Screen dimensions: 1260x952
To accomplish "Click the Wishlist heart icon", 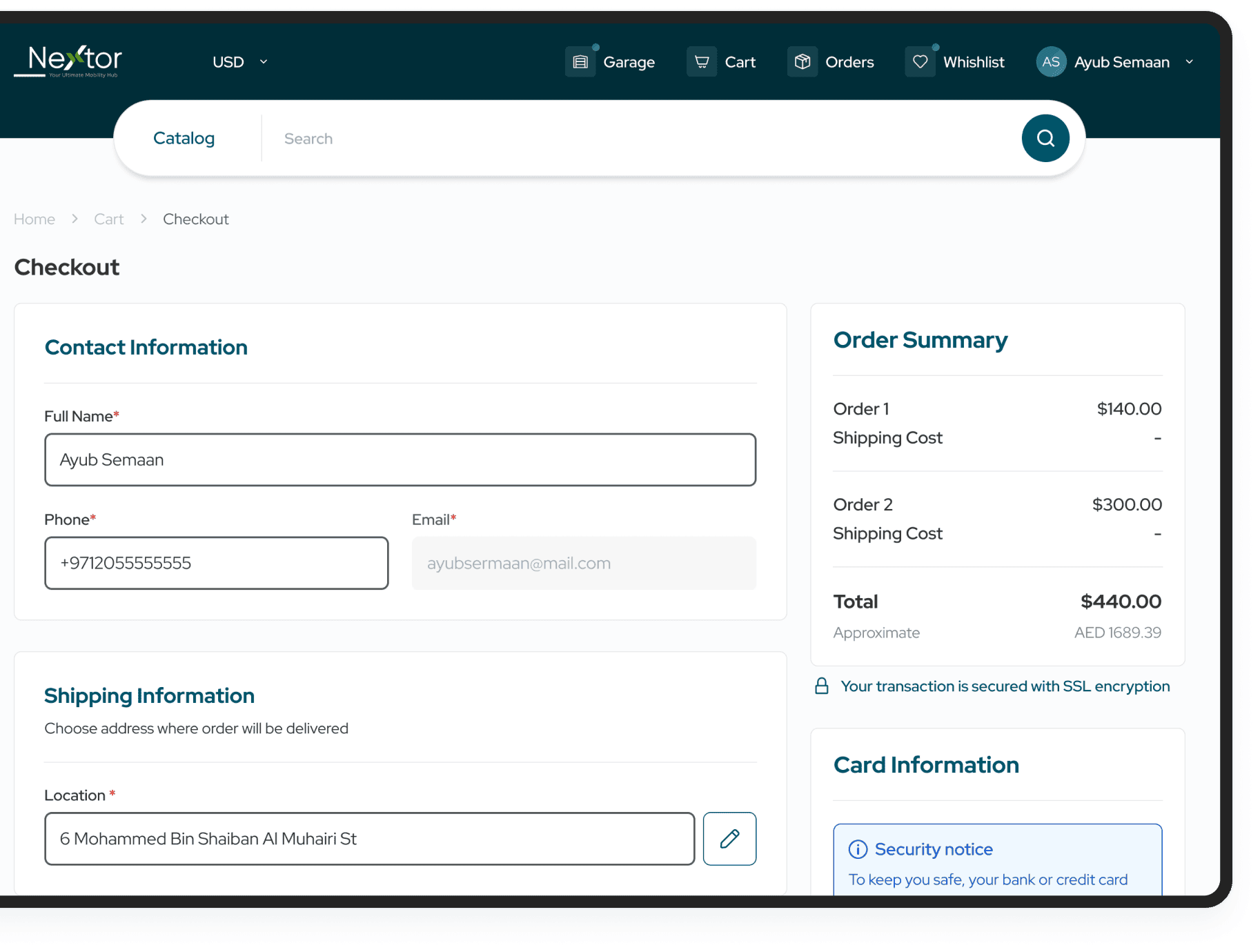I will [920, 62].
